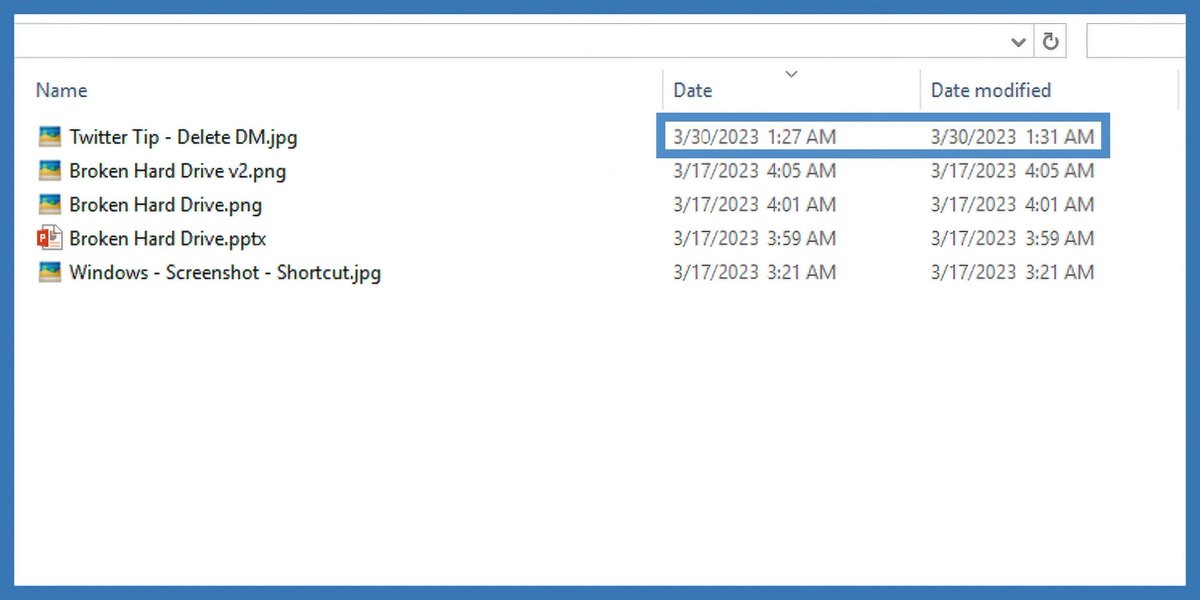Open the address bar history dropdown

(1018, 41)
